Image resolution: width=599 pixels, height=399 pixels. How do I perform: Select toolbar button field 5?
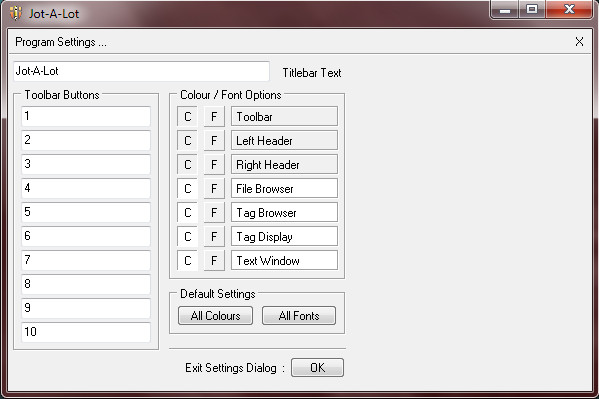(x=86, y=212)
